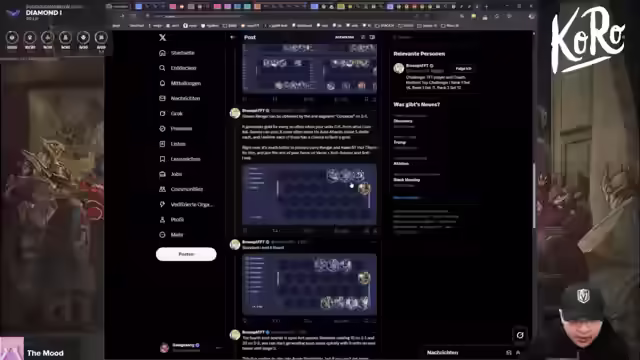
Task: Click the reply icon below the middle post image
Action: point(245,231)
